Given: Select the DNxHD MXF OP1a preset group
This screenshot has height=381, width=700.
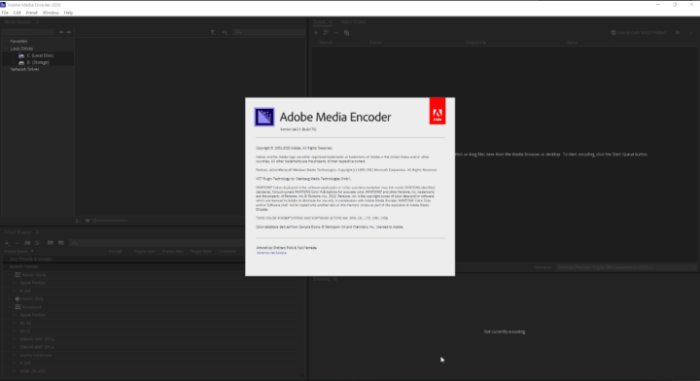Looking at the screenshot, I should pos(37,339).
